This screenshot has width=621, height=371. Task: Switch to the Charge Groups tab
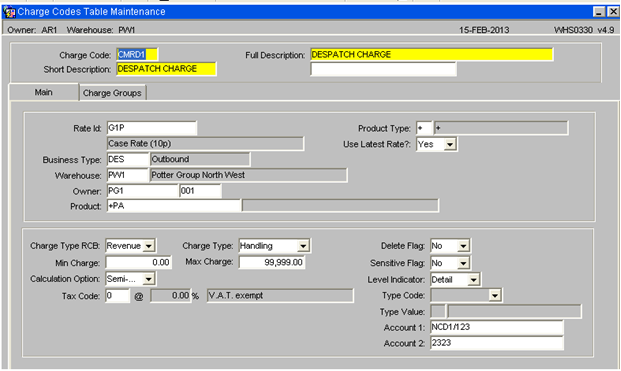112,93
